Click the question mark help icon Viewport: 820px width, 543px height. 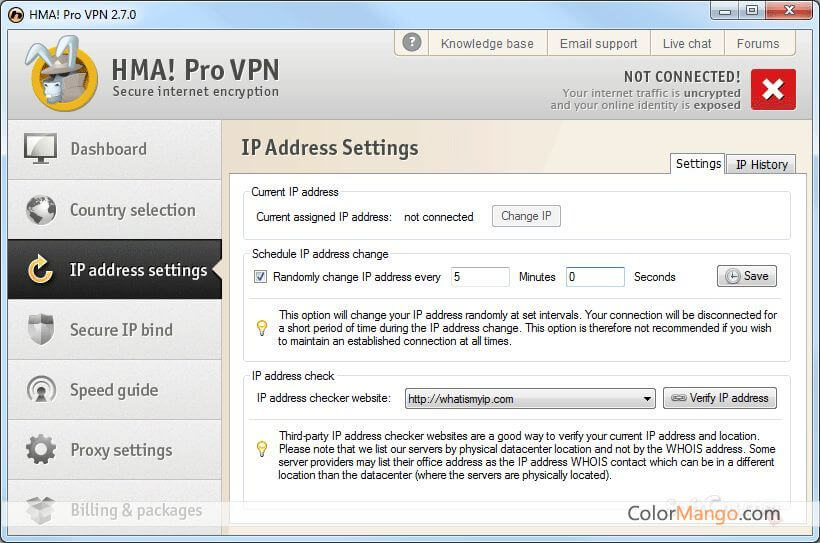[411, 43]
